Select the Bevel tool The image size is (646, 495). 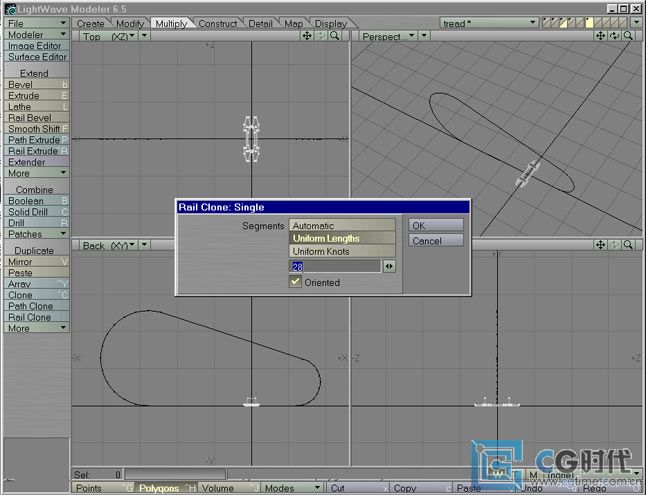tap(36, 84)
